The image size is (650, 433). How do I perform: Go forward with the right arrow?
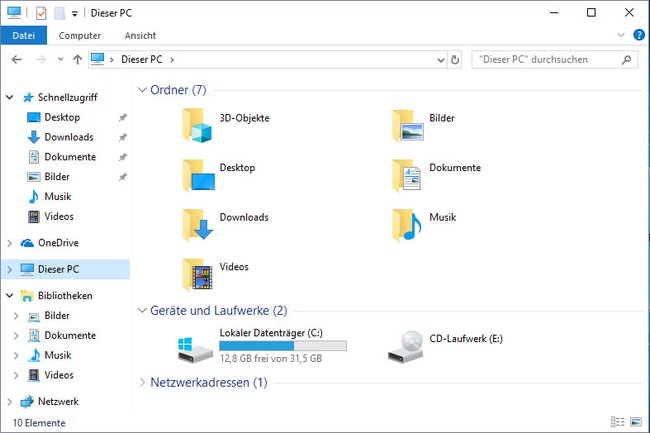(41, 60)
